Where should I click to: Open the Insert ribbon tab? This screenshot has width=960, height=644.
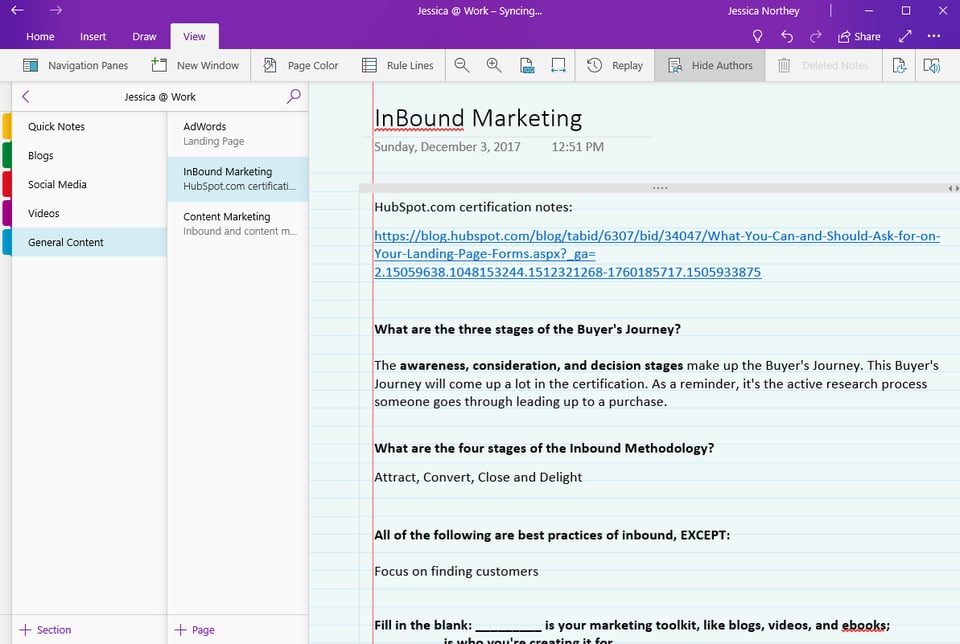click(93, 36)
